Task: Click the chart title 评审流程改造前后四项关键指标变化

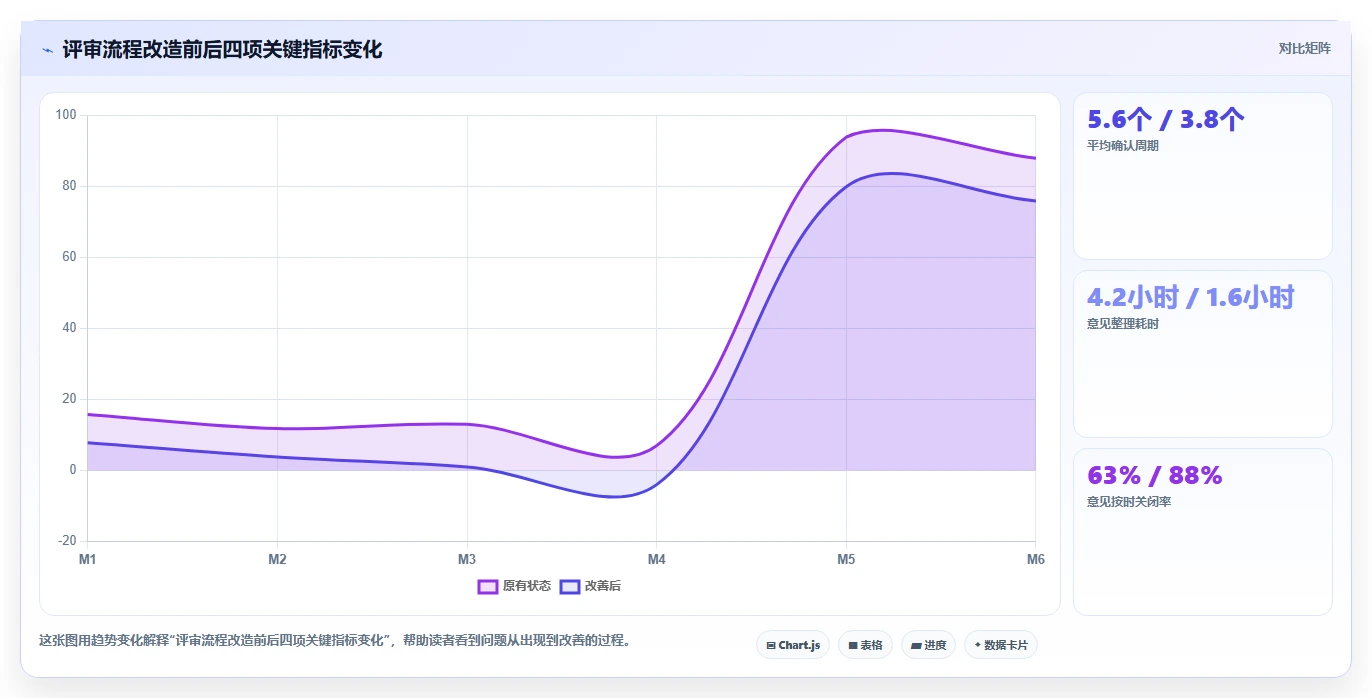Action: (222, 49)
